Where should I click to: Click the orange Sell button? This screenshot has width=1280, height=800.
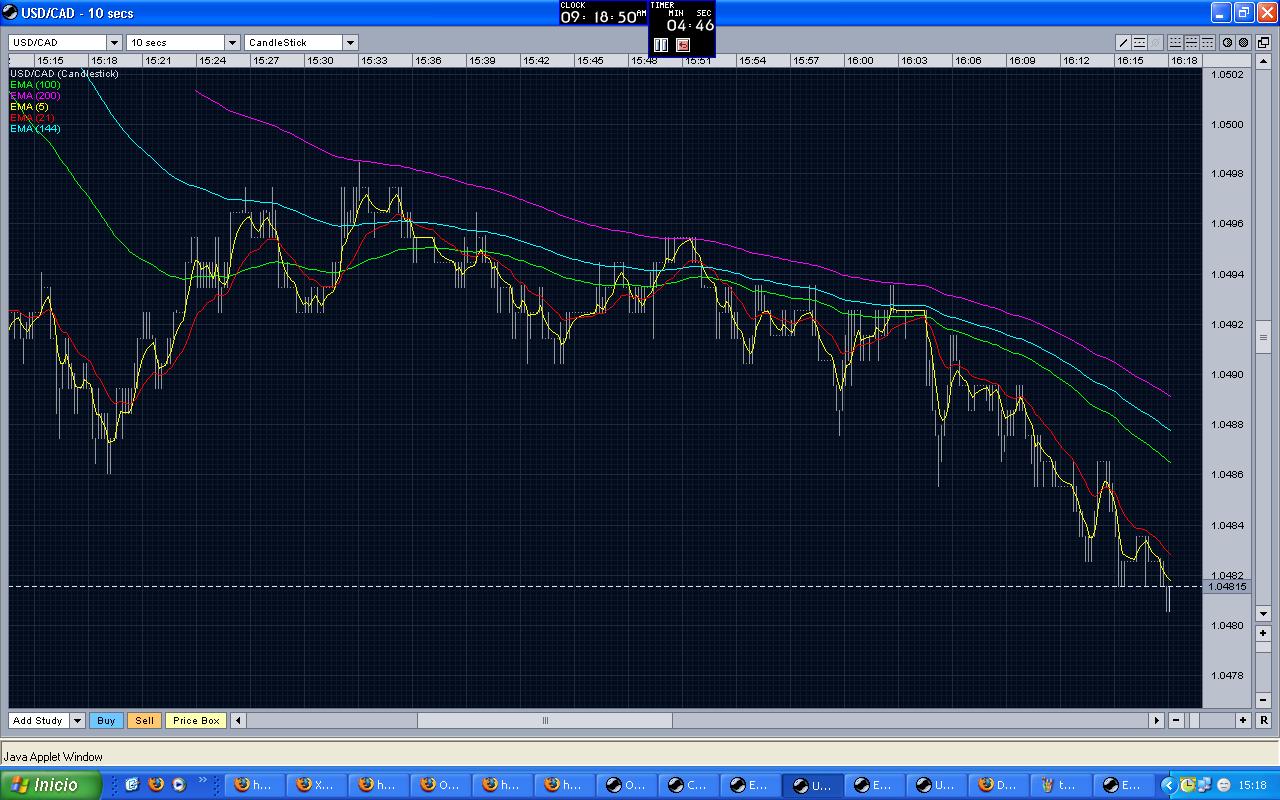145,720
